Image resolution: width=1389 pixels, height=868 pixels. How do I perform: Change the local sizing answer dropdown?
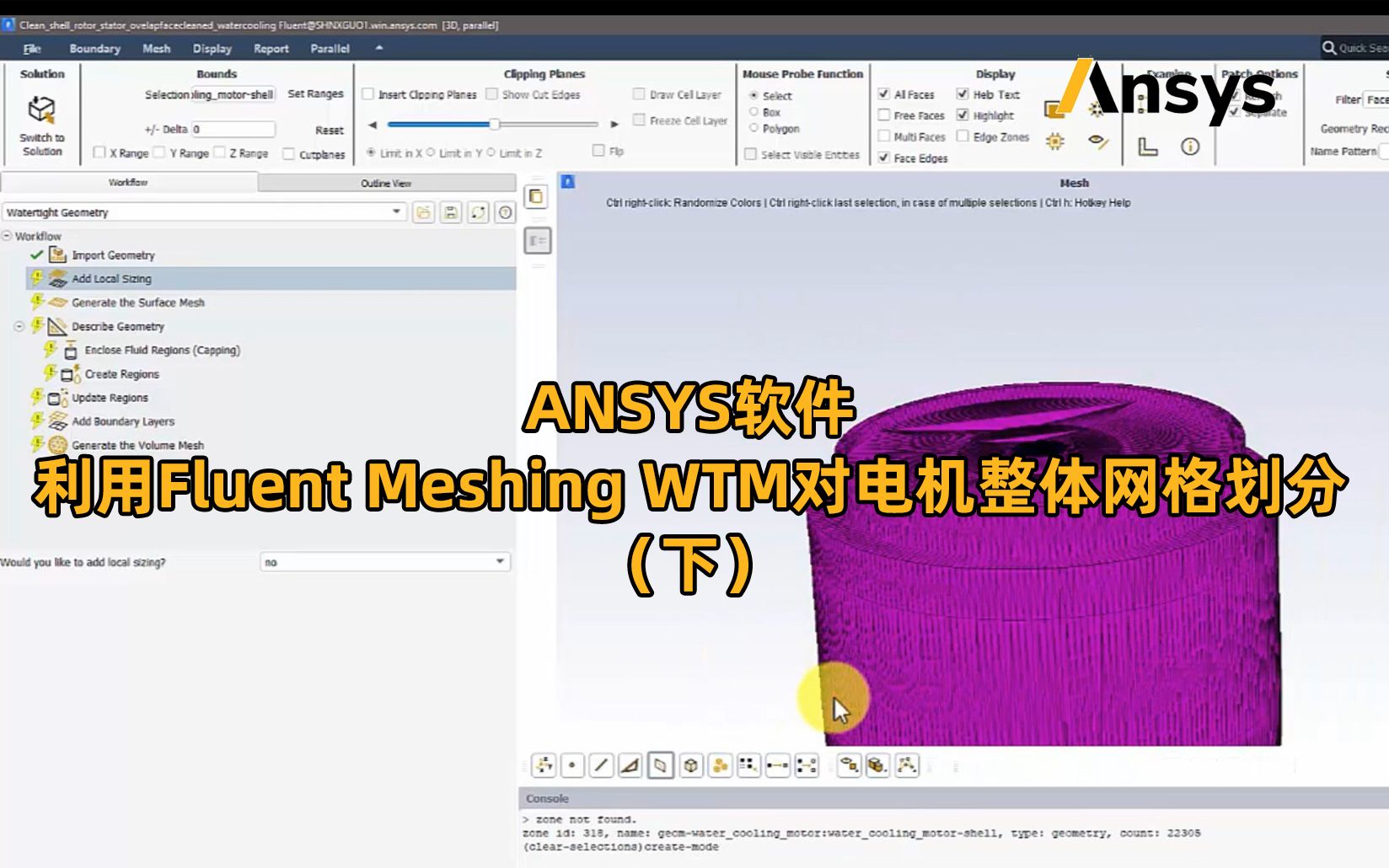(500, 561)
